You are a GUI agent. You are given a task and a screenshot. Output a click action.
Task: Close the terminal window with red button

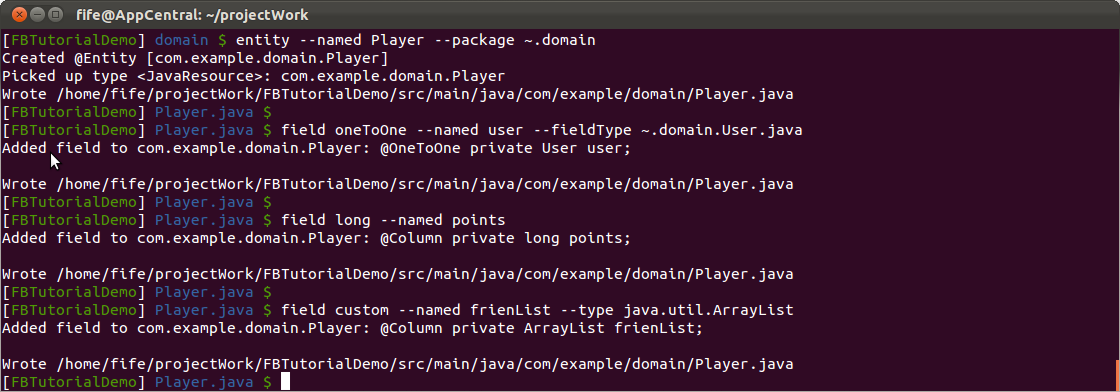[19, 14]
